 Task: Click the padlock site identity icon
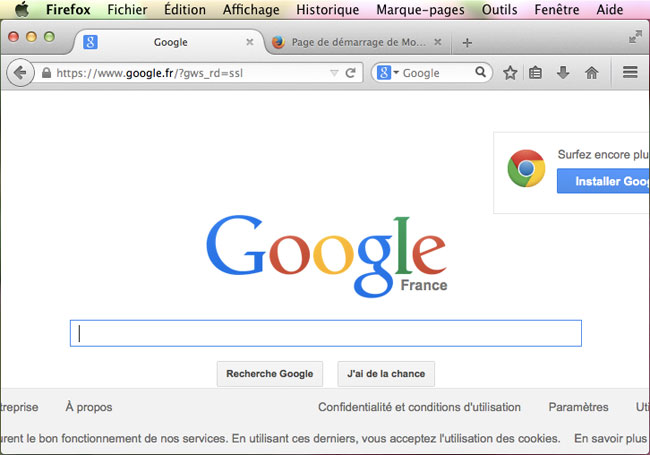[46, 73]
